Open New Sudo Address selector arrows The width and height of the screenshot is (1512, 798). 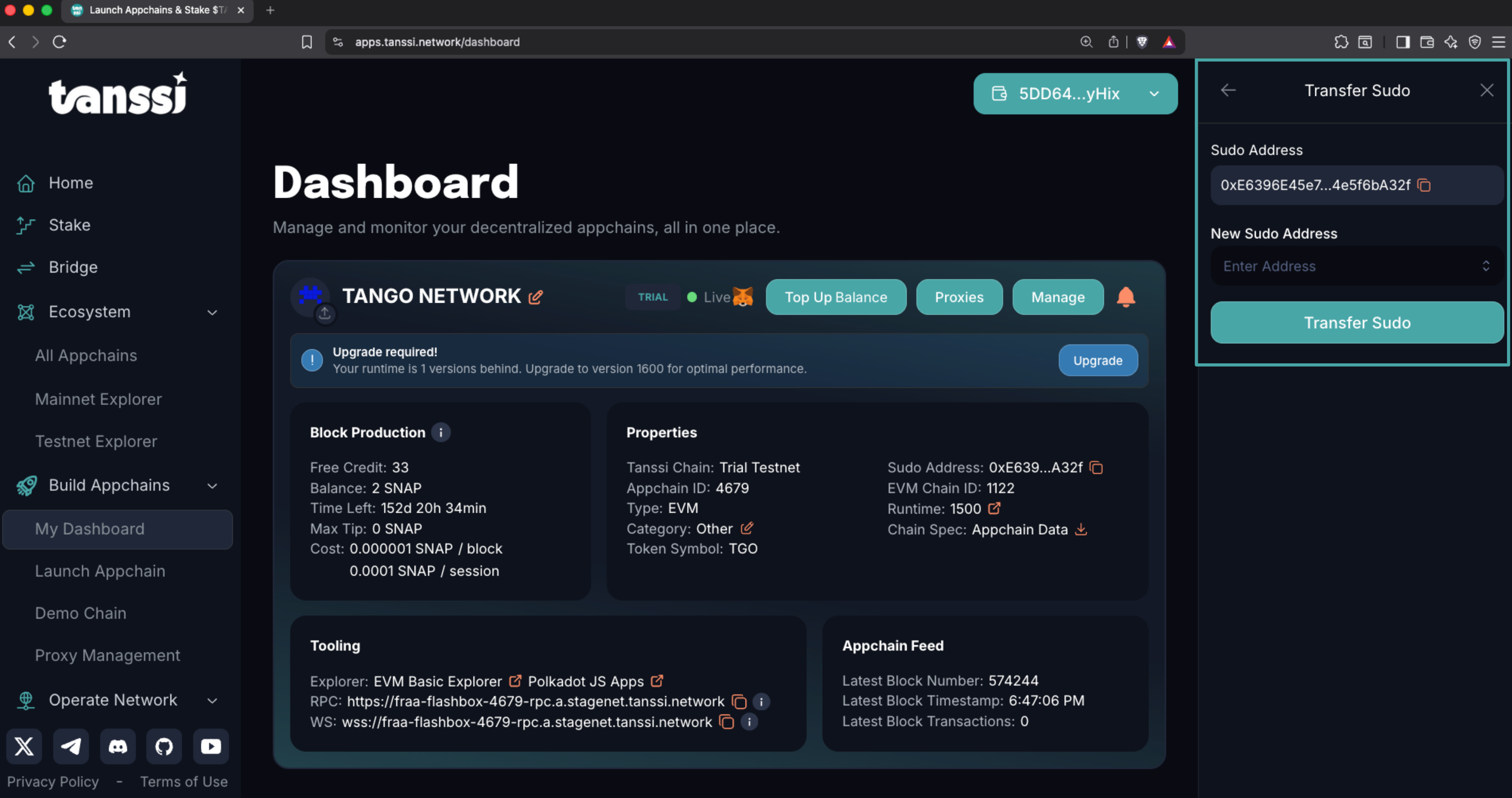(x=1485, y=267)
